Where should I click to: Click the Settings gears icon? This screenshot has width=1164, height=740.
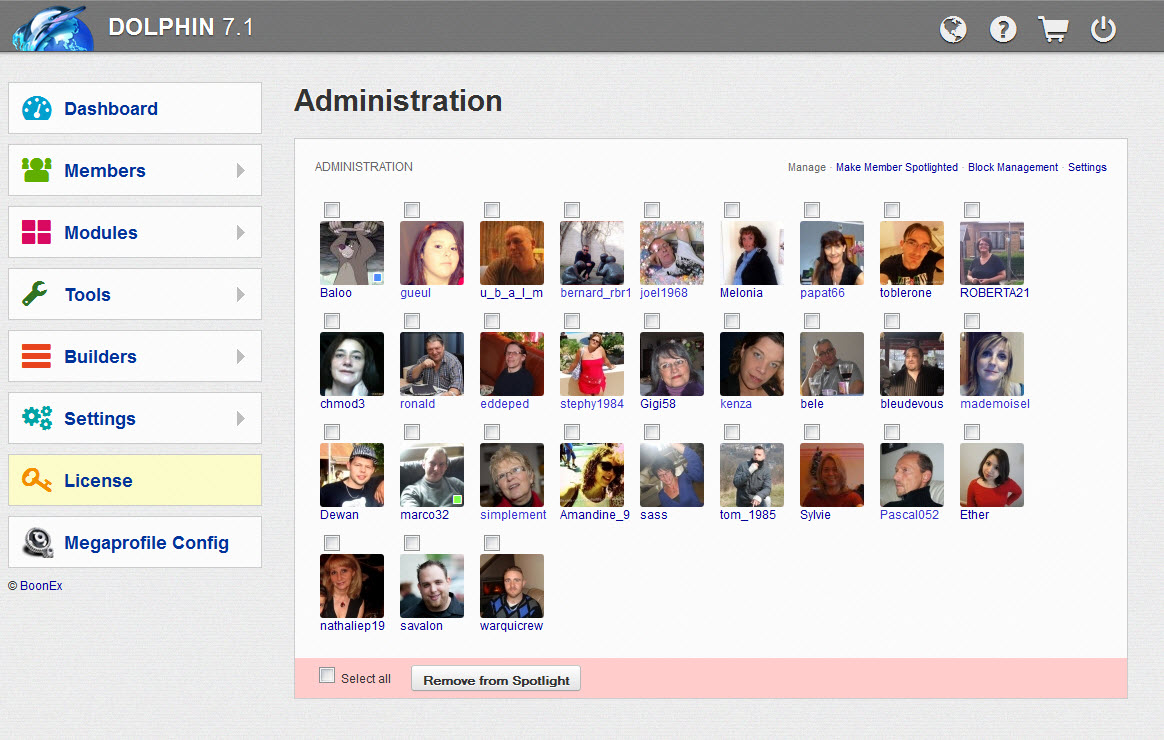point(36,418)
